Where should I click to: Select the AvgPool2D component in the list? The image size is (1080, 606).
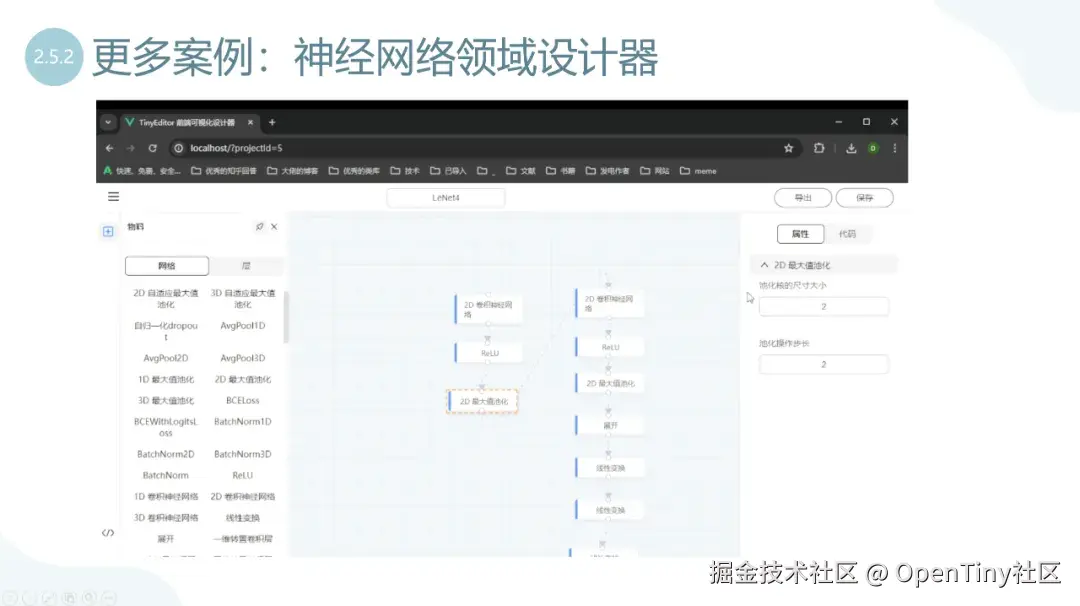pos(166,357)
